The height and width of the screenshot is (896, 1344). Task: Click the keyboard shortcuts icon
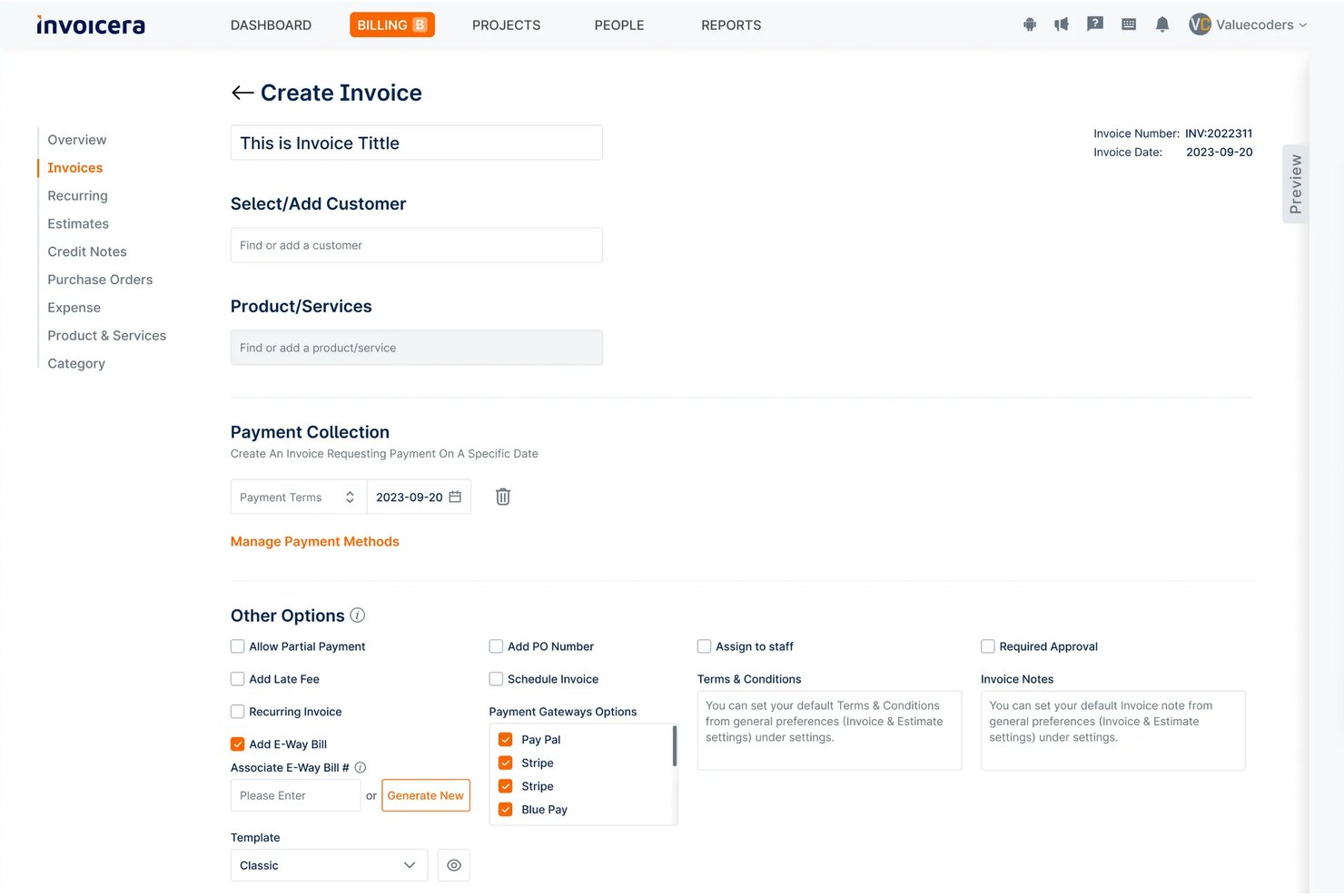tap(1129, 25)
